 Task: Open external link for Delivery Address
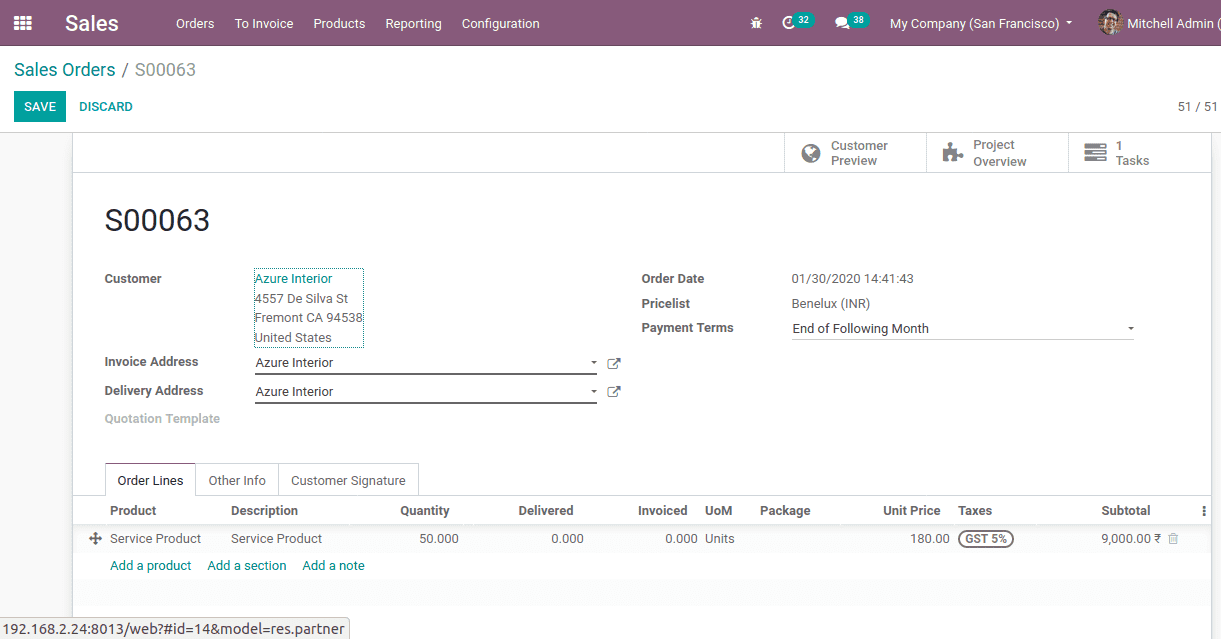coord(614,392)
